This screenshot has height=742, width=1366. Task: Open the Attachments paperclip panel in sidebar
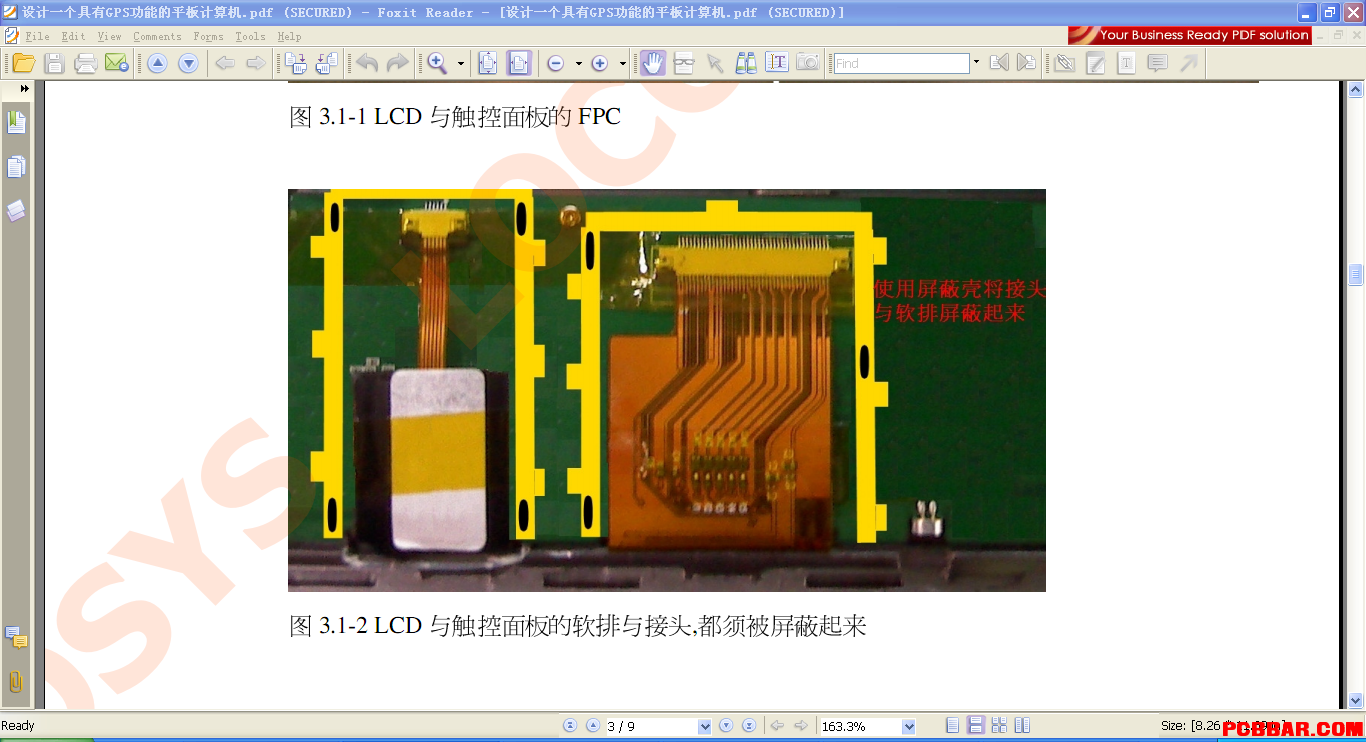point(16,681)
